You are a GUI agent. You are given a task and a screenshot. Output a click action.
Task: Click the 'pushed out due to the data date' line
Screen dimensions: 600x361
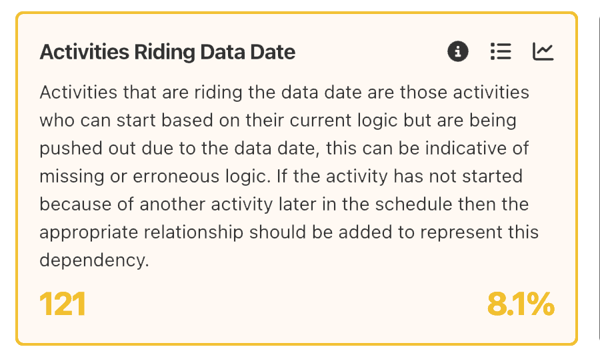click(179, 149)
